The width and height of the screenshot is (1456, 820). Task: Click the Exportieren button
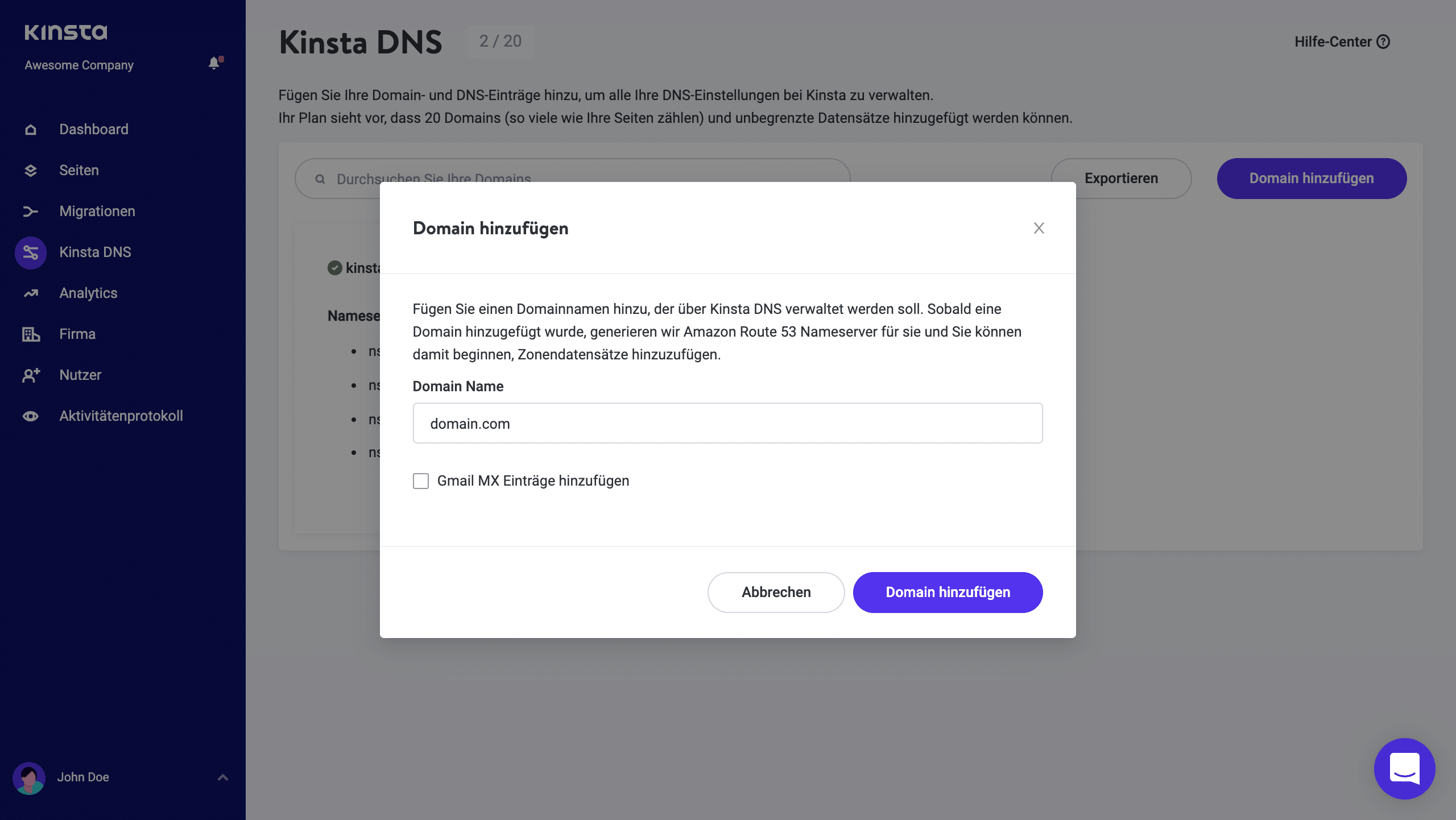click(x=1121, y=178)
